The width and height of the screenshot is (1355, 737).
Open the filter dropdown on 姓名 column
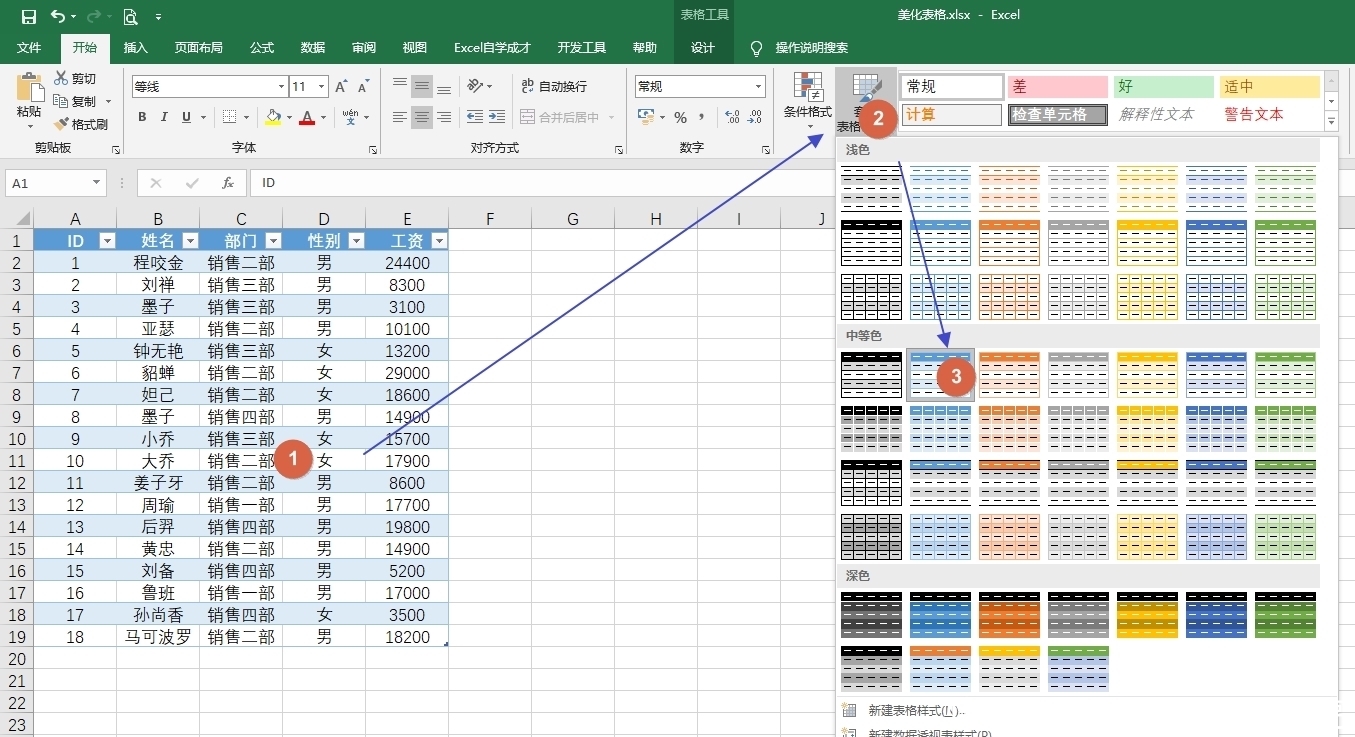190,240
